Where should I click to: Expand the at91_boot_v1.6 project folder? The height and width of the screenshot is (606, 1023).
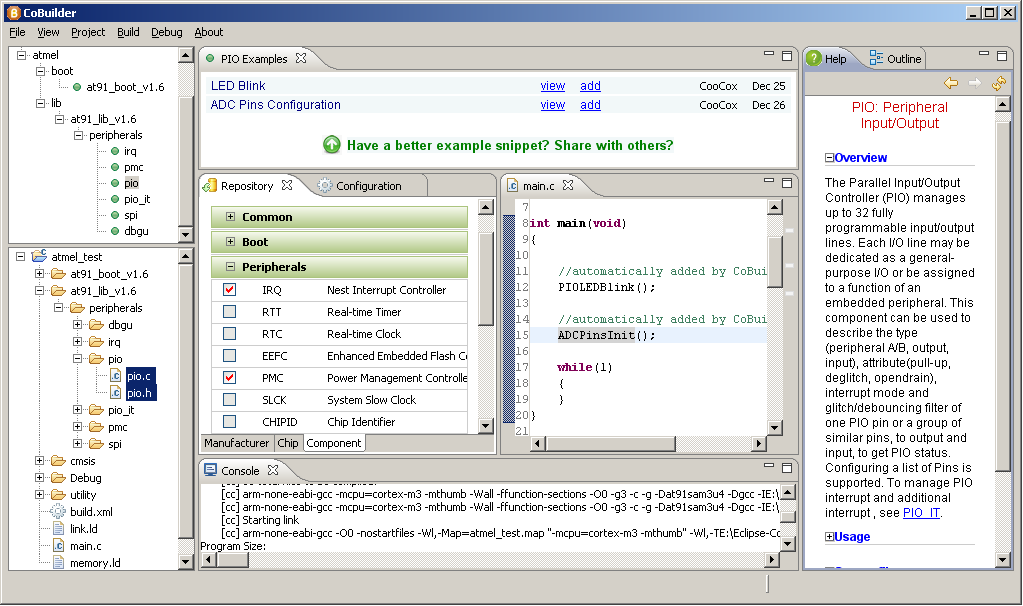(39, 273)
